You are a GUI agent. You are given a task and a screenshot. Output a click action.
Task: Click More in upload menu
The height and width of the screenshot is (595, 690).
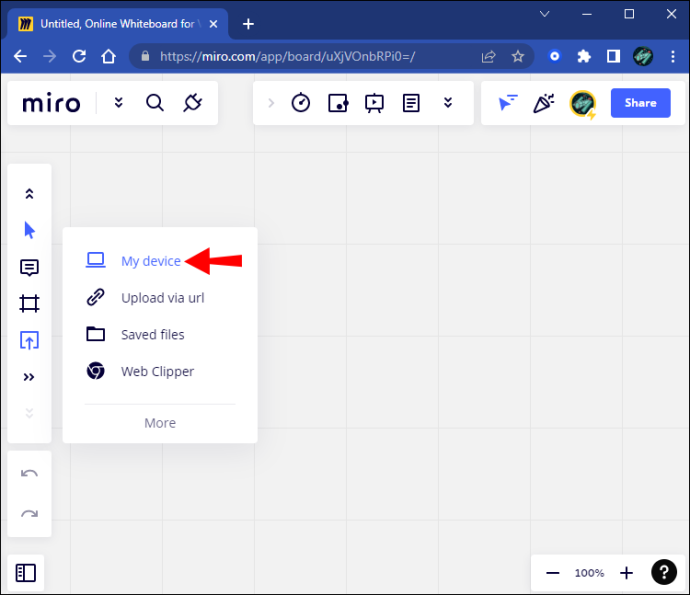pos(160,423)
